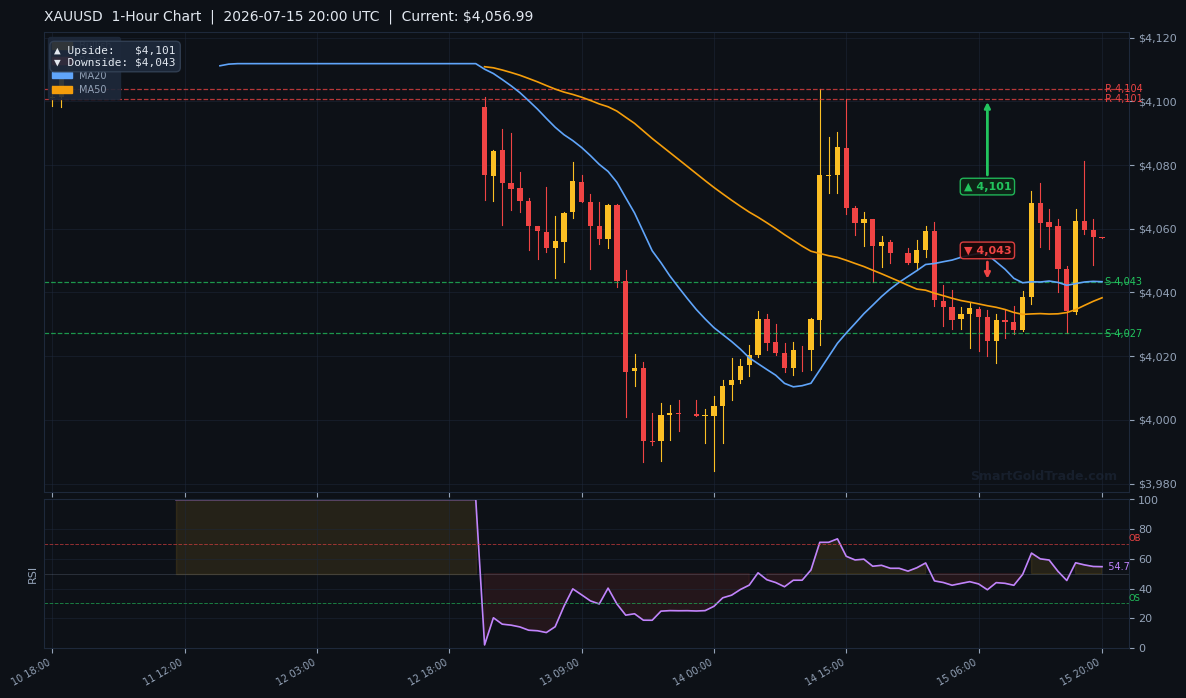Click the '14 00:00' time axis label

point(693,672)
